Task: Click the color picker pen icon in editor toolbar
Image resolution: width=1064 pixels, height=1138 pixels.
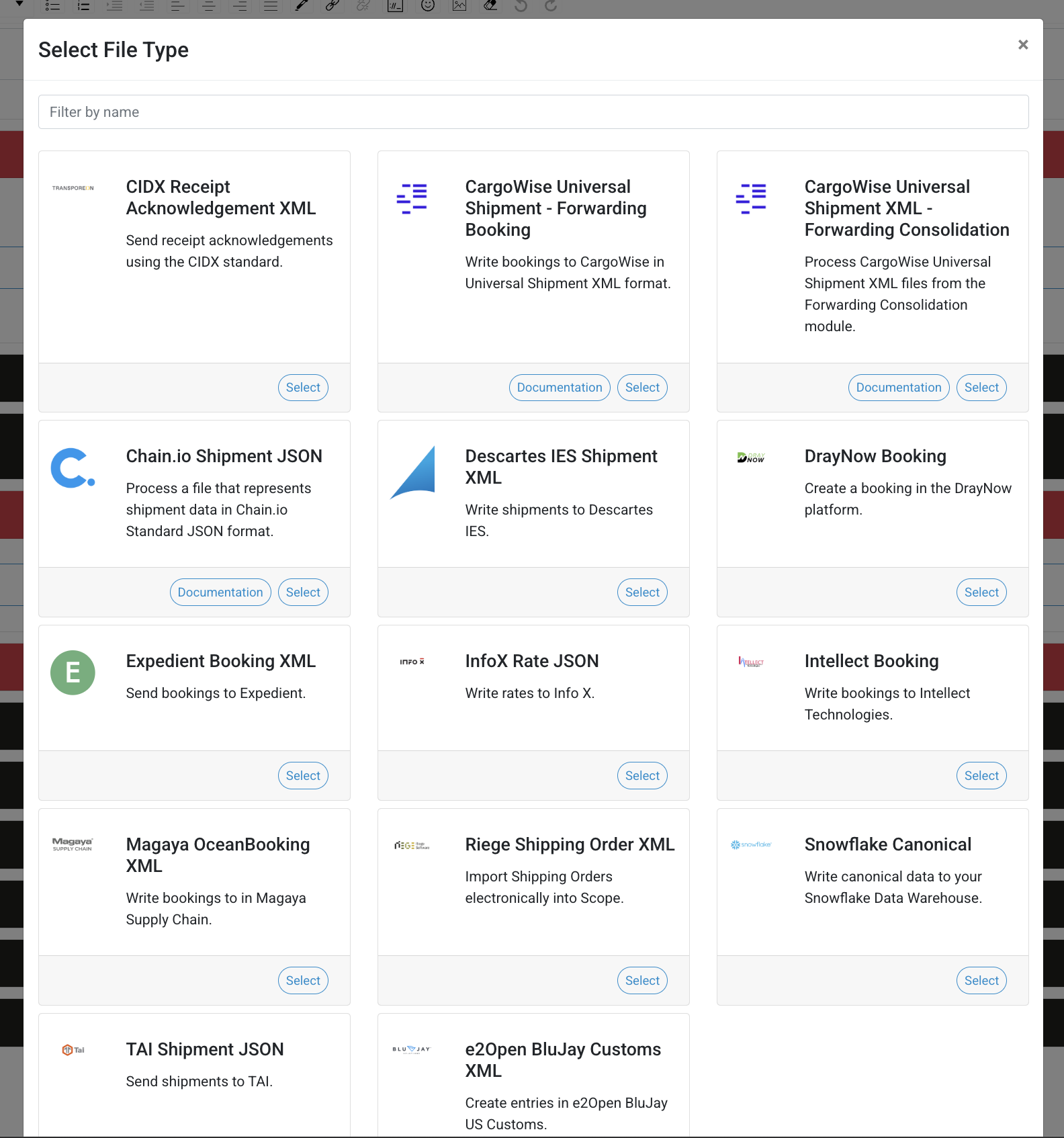Action: click(x=302, y=5)
